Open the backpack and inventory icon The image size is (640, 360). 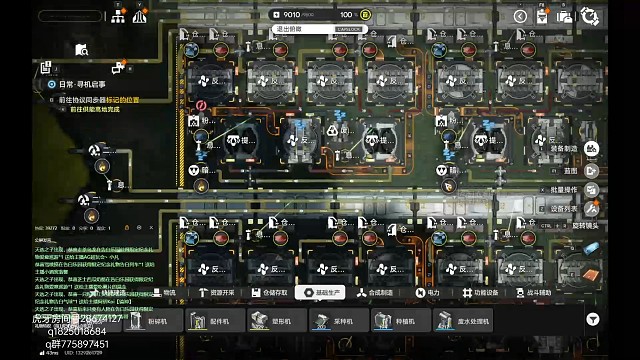coord(564,17)
